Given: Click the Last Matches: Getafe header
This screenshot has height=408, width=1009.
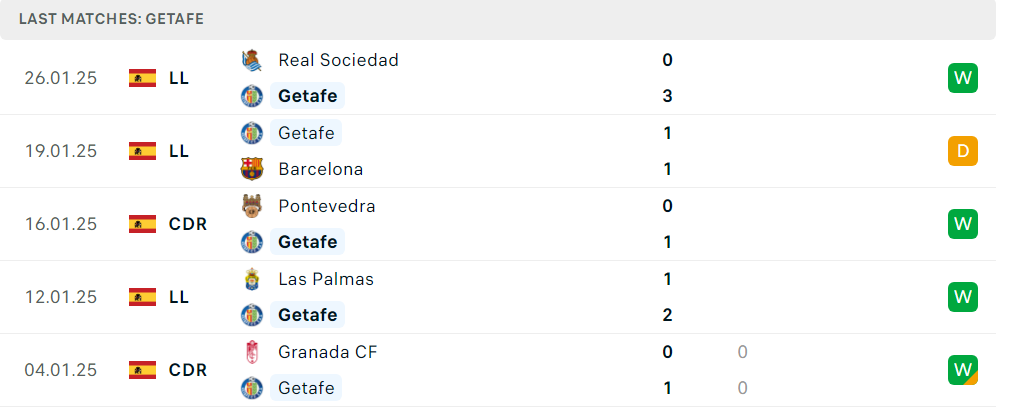Looking at the screenshot, I should click(x=111, y=19).
